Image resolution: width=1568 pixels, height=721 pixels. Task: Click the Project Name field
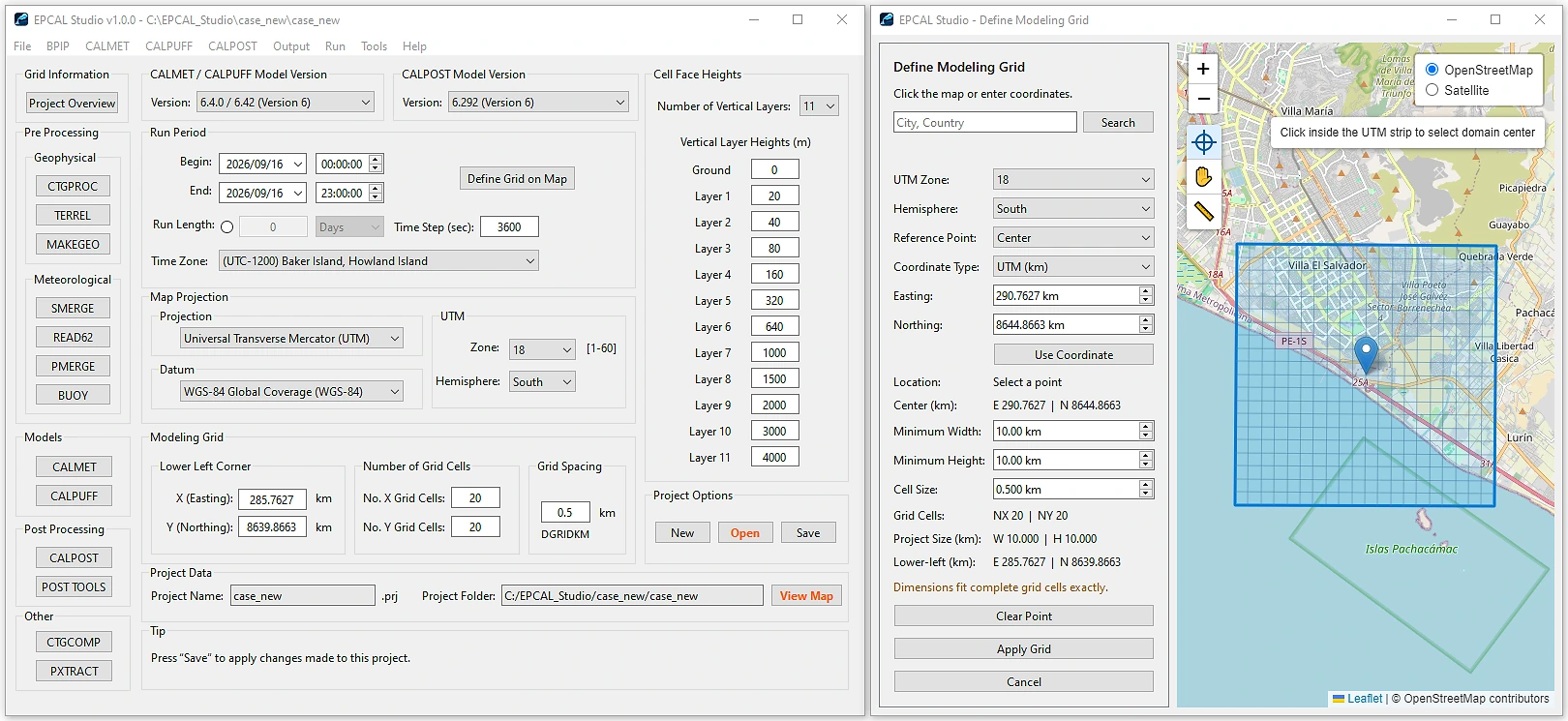point(302,596)
